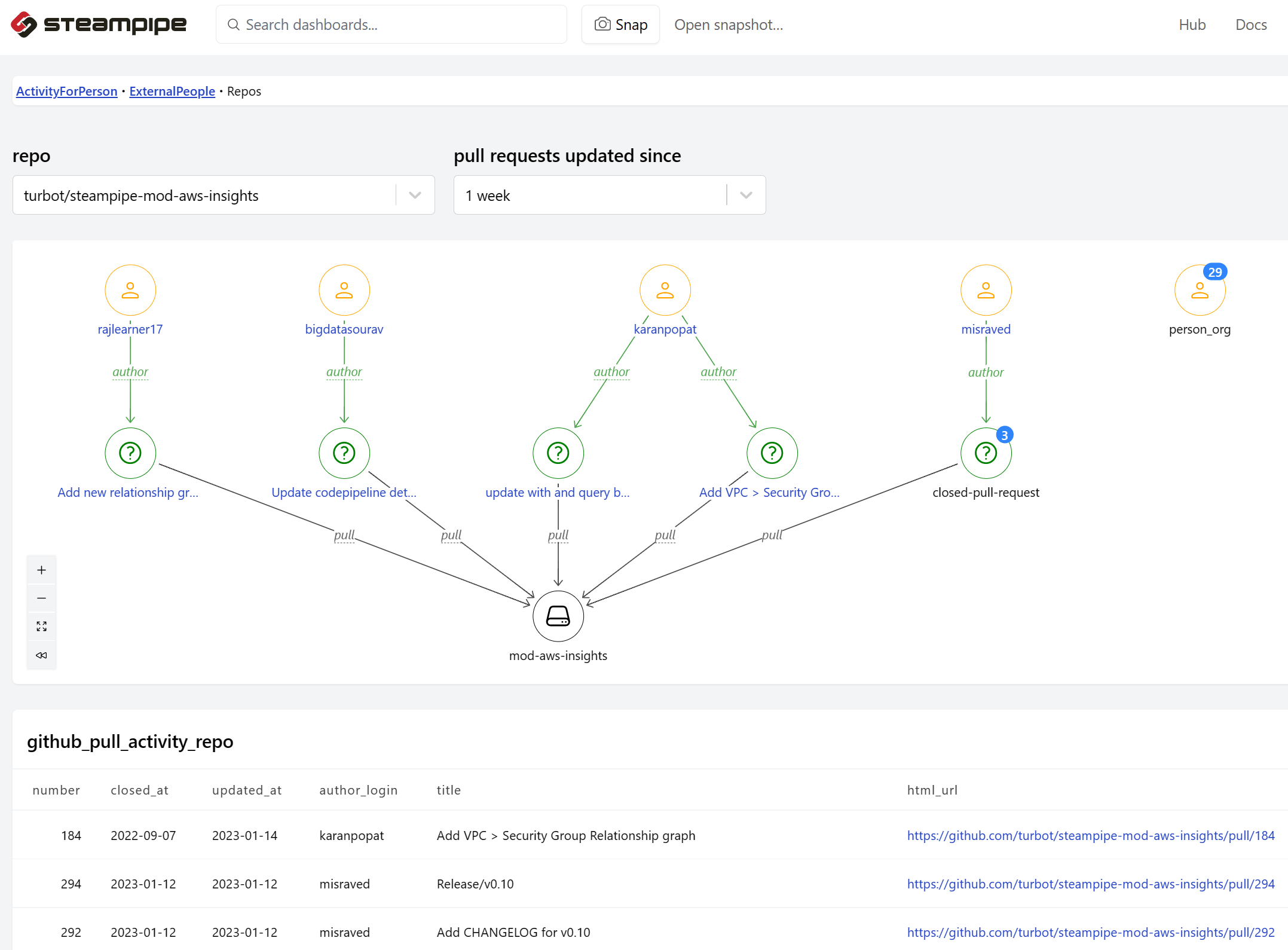
Task: Click the person_org node with the 29 badge
Action: [1200, 291]
